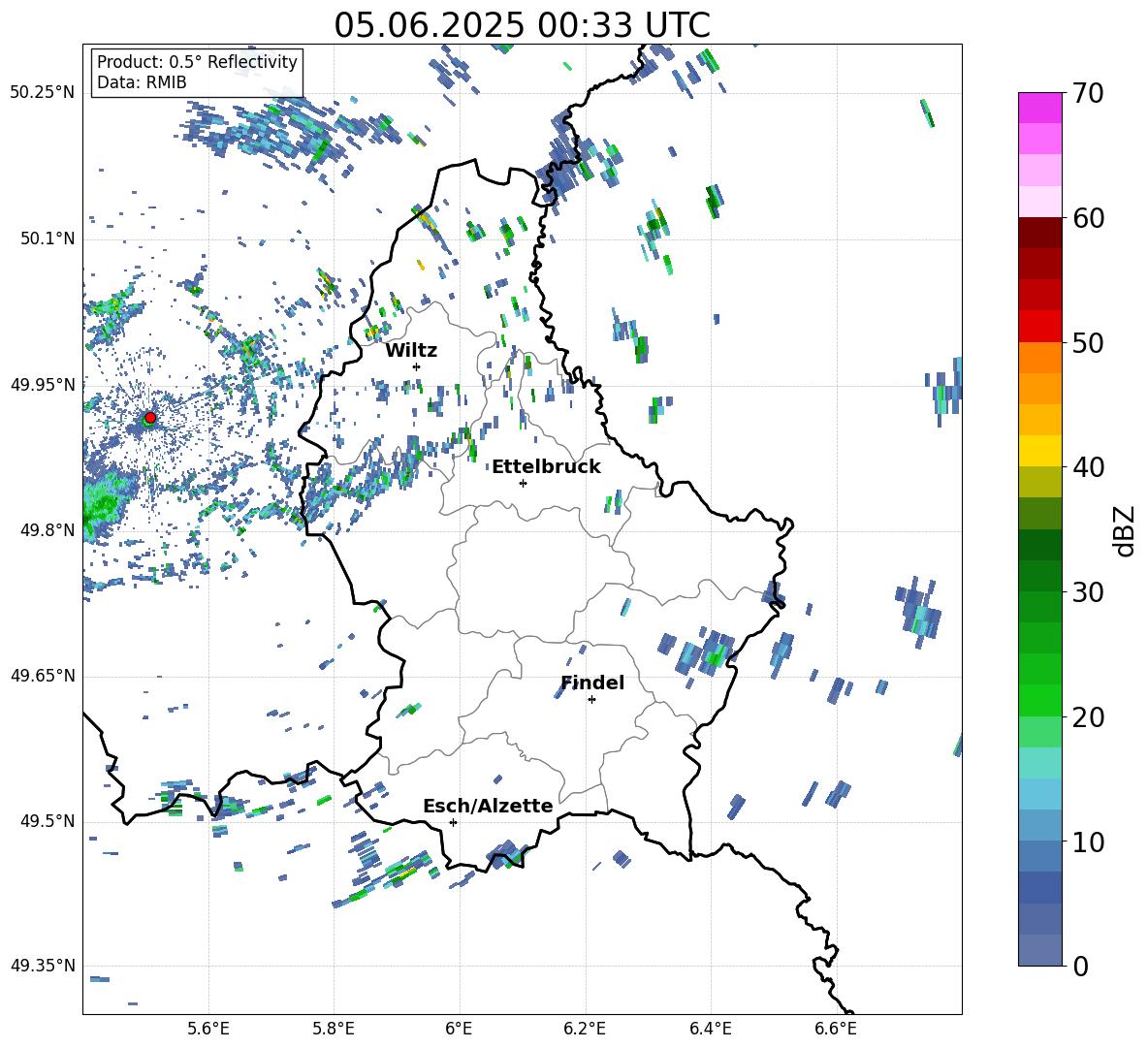Click the 50 tick on colorbar
1148x1048 pixels.
pyautogui.click(x=1088, y=342)
